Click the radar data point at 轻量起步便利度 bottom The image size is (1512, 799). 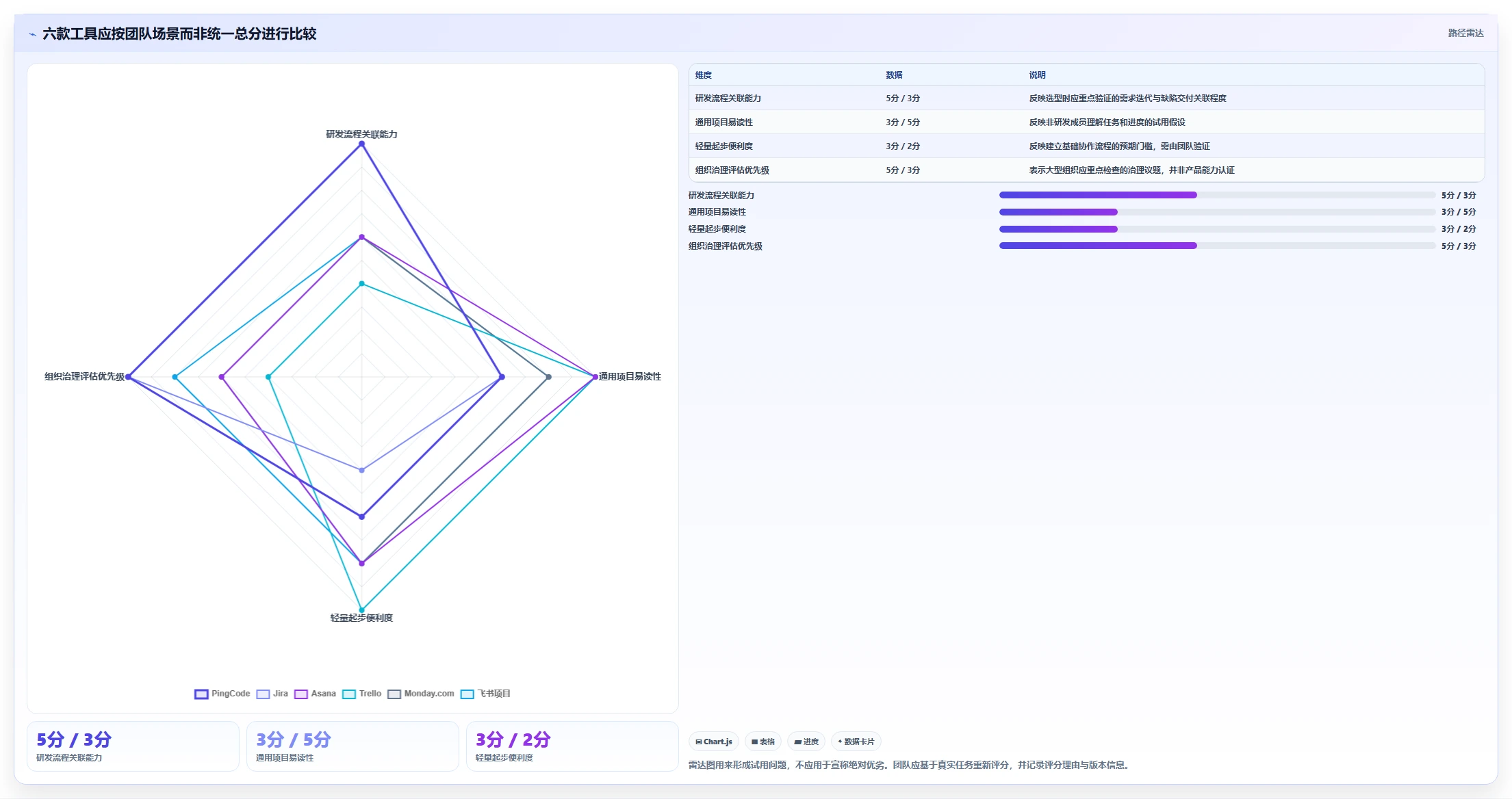[362, 610]
